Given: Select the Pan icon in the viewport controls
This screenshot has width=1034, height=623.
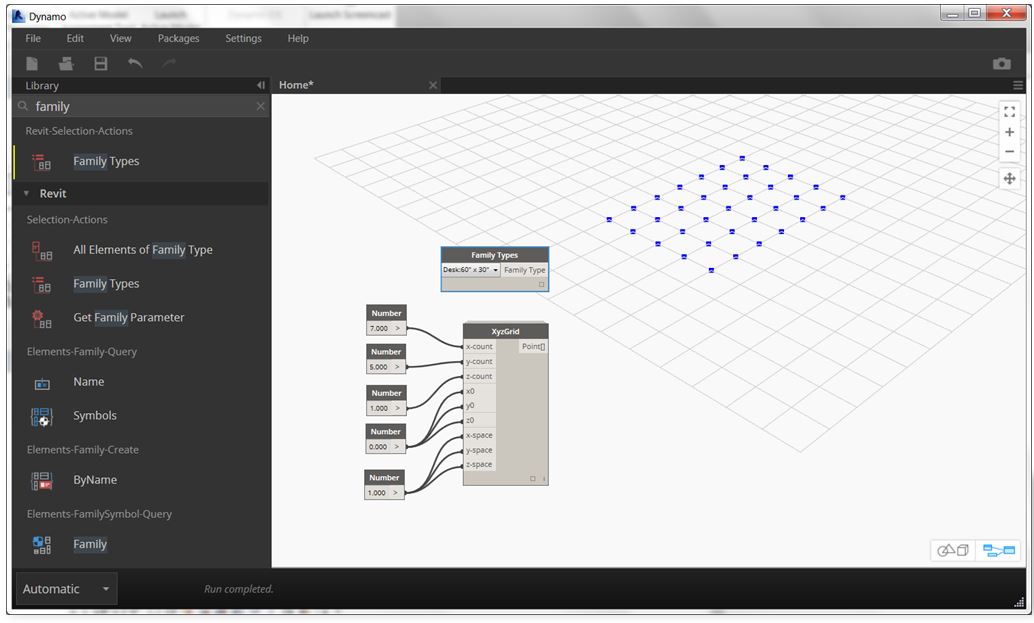Looking at the screenshot, I should pyautogui.click(x=1009, y=178).
